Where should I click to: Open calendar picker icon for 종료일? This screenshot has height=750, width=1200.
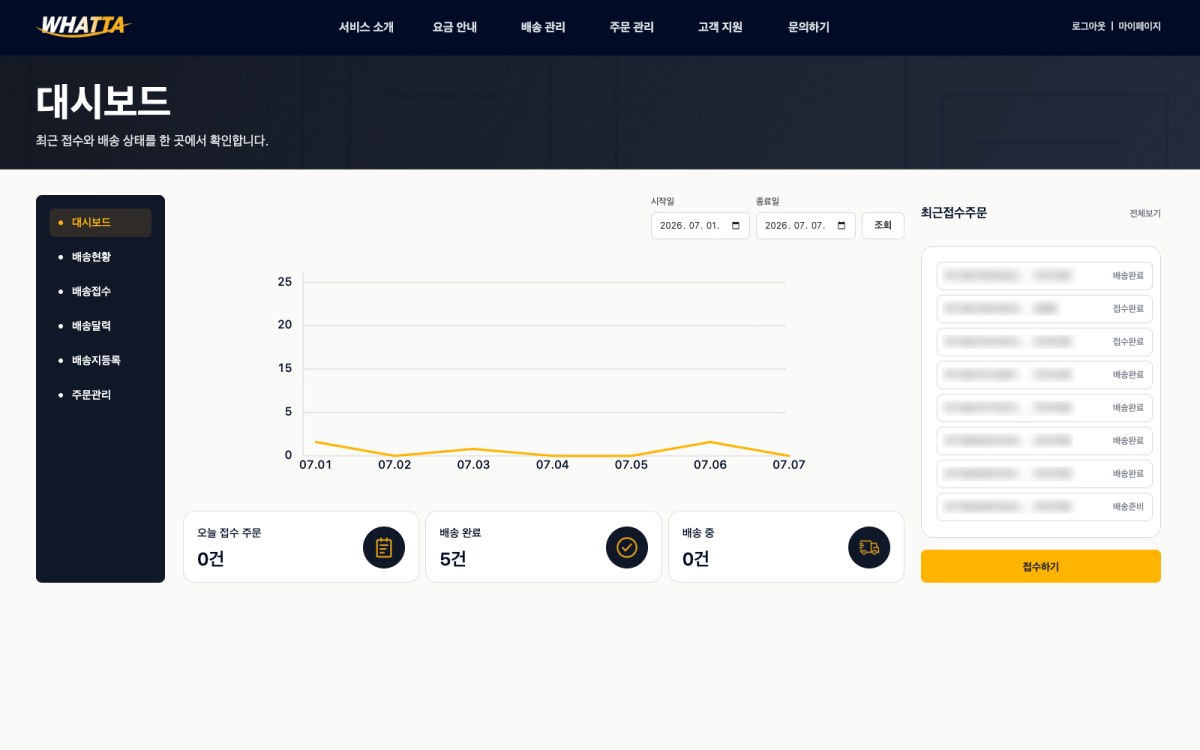pos(842,226)
